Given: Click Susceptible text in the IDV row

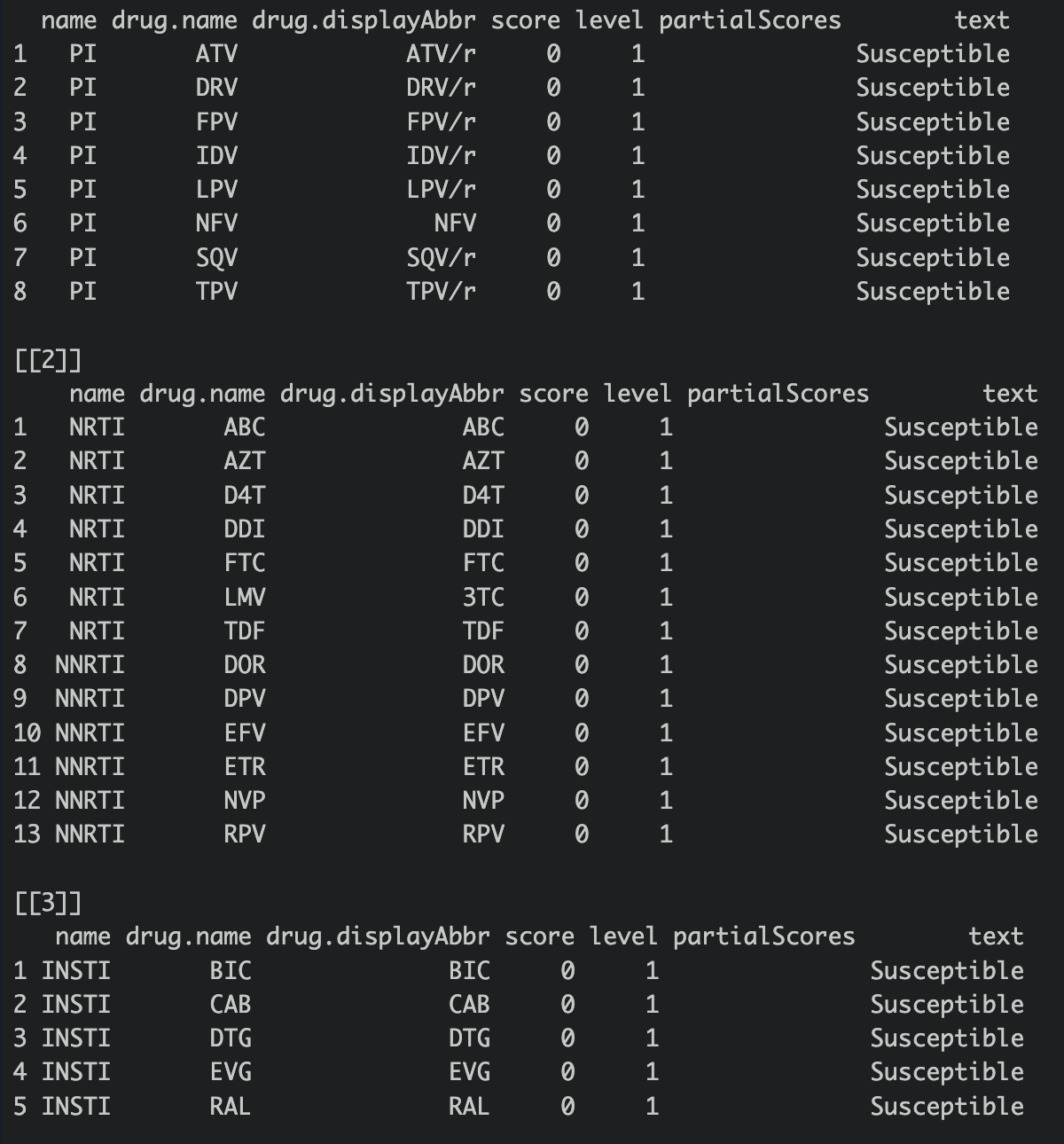Looking at the screenshot, I should point(932,156).
